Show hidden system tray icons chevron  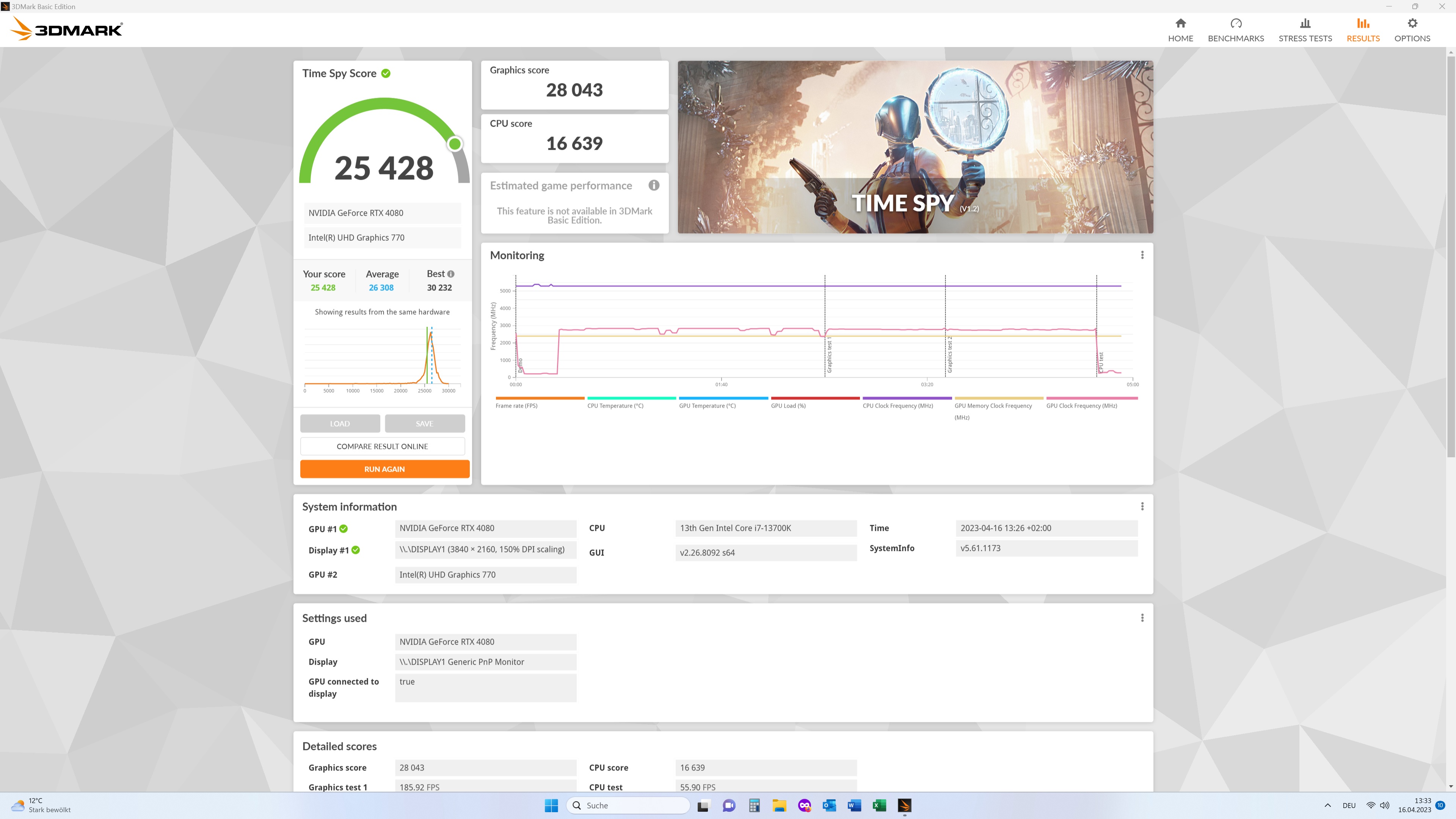click(1328, 805)
